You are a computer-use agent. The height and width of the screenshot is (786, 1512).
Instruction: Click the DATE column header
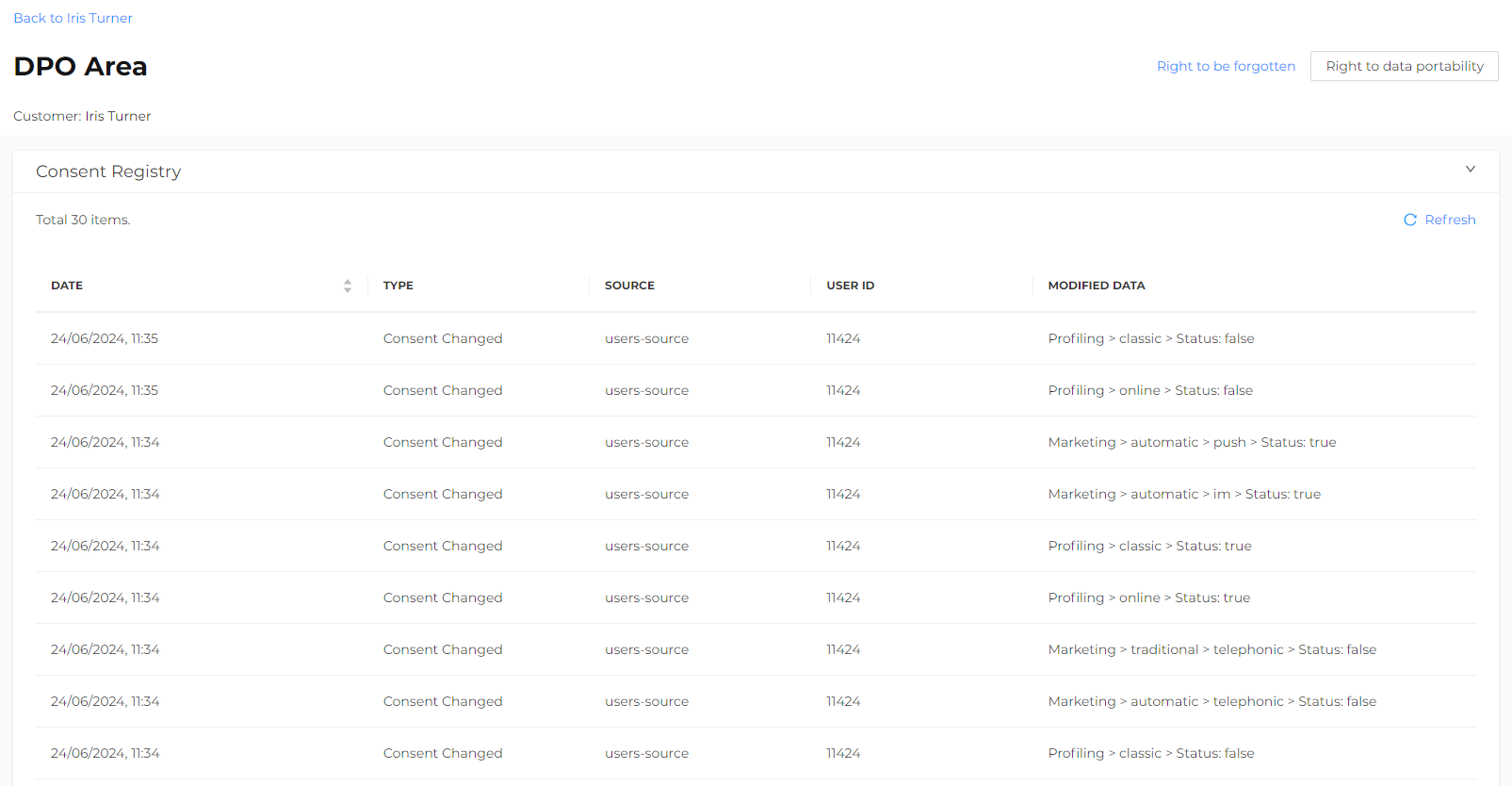[67, 286]
